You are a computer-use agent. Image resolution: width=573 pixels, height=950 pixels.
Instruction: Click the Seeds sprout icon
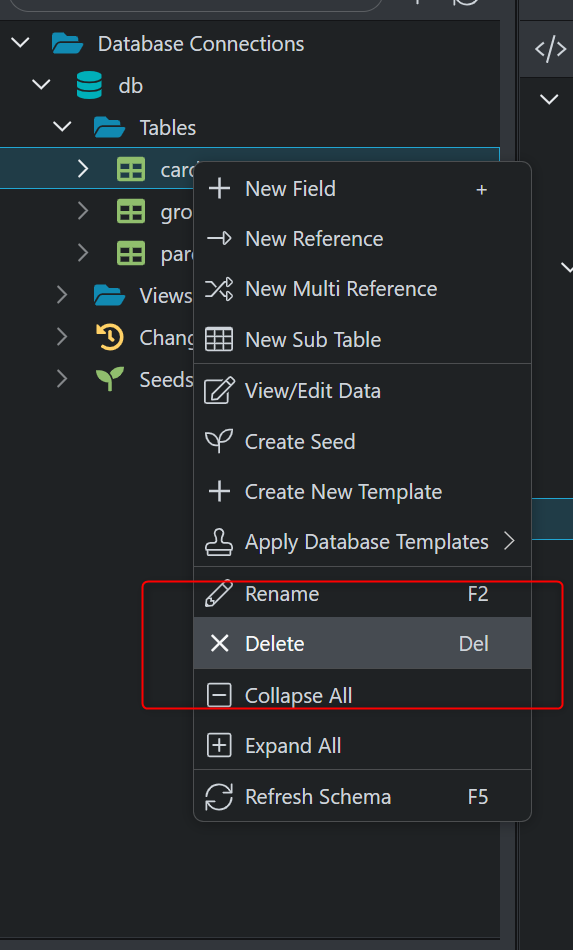coord(110,379)
